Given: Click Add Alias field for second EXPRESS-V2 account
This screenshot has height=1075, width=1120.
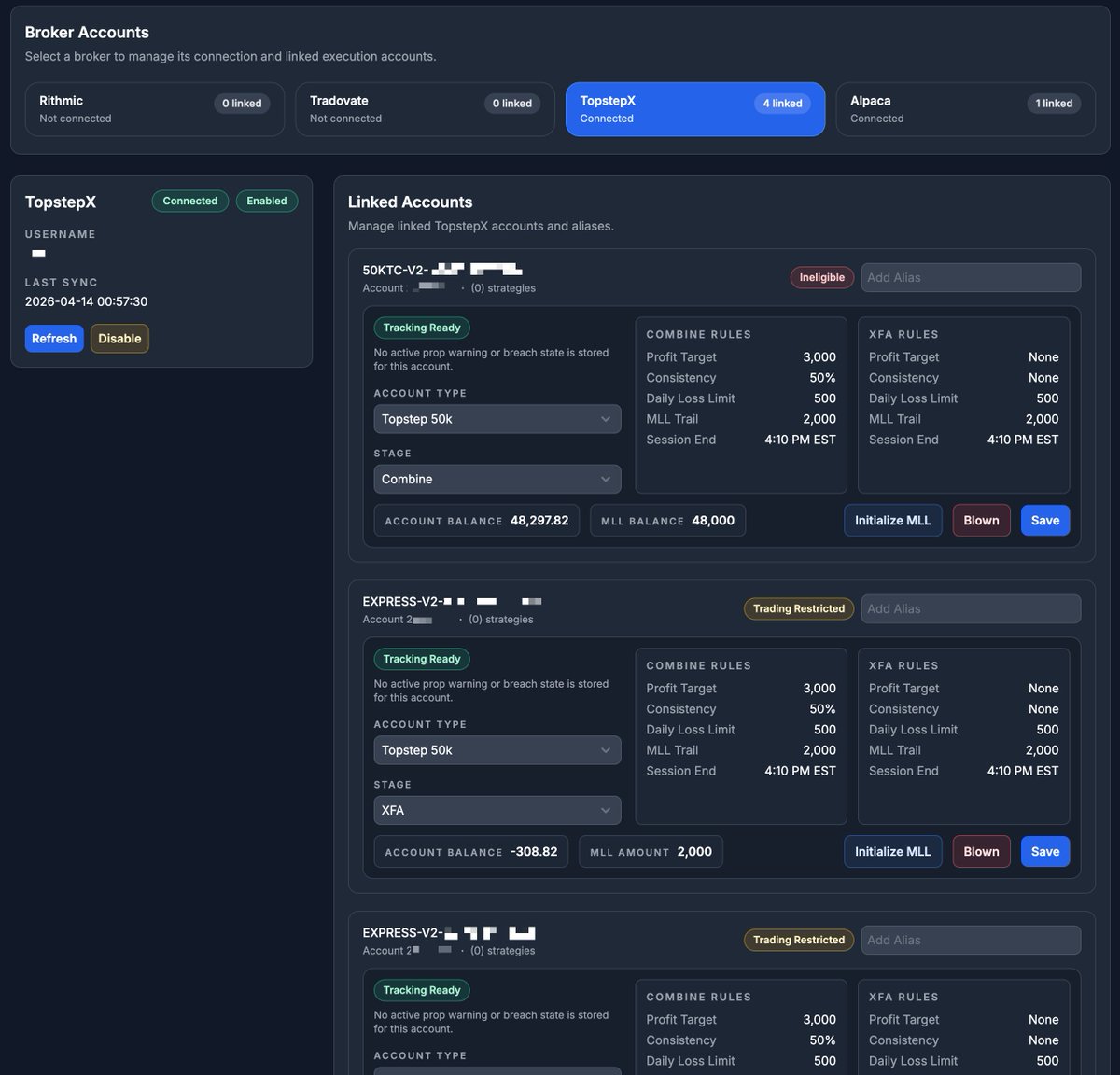Looking at the screenshot, I should [971, 940].
